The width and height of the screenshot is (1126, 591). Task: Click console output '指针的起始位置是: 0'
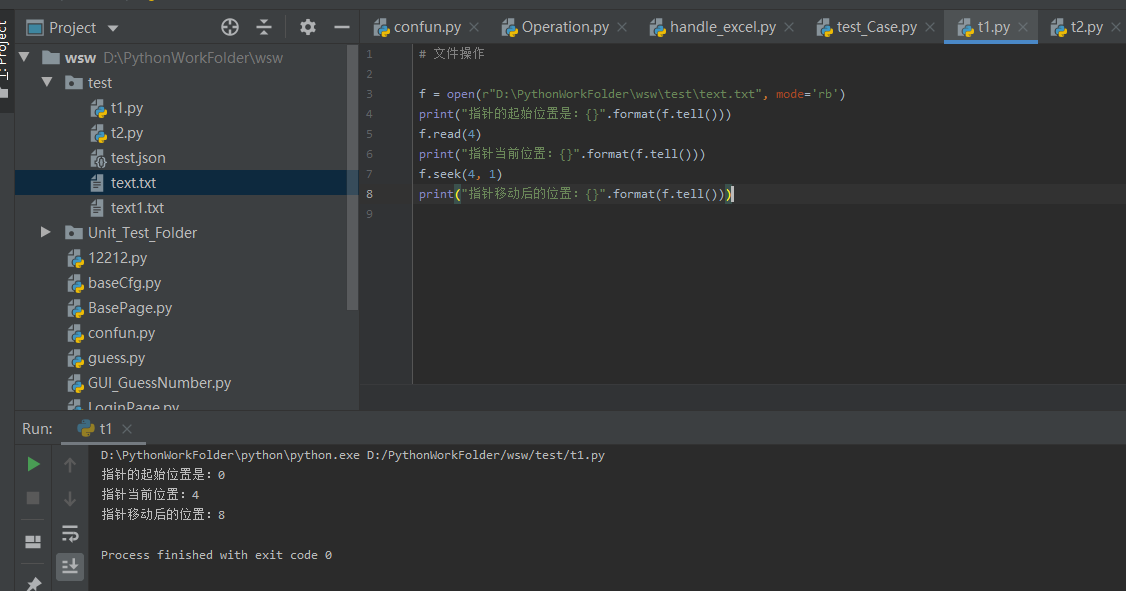(x=164, y=475)
